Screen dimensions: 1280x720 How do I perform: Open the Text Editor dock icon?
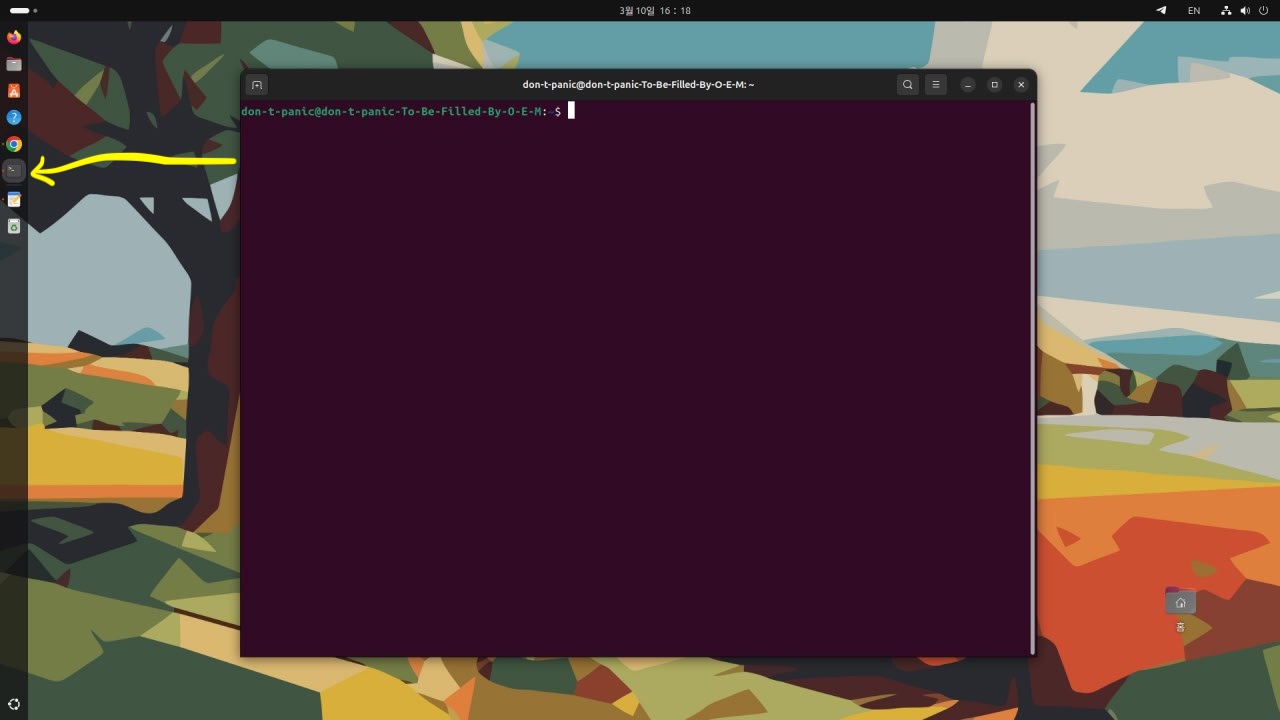[14, 199]
